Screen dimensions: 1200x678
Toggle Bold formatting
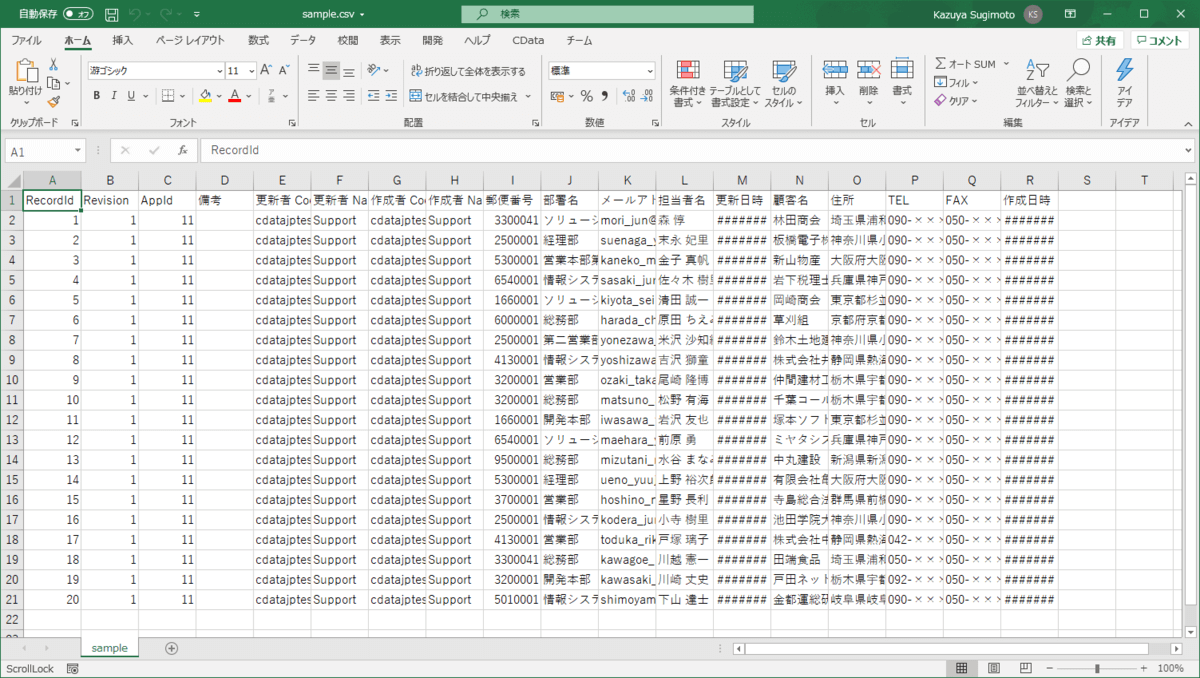point(97,96)
